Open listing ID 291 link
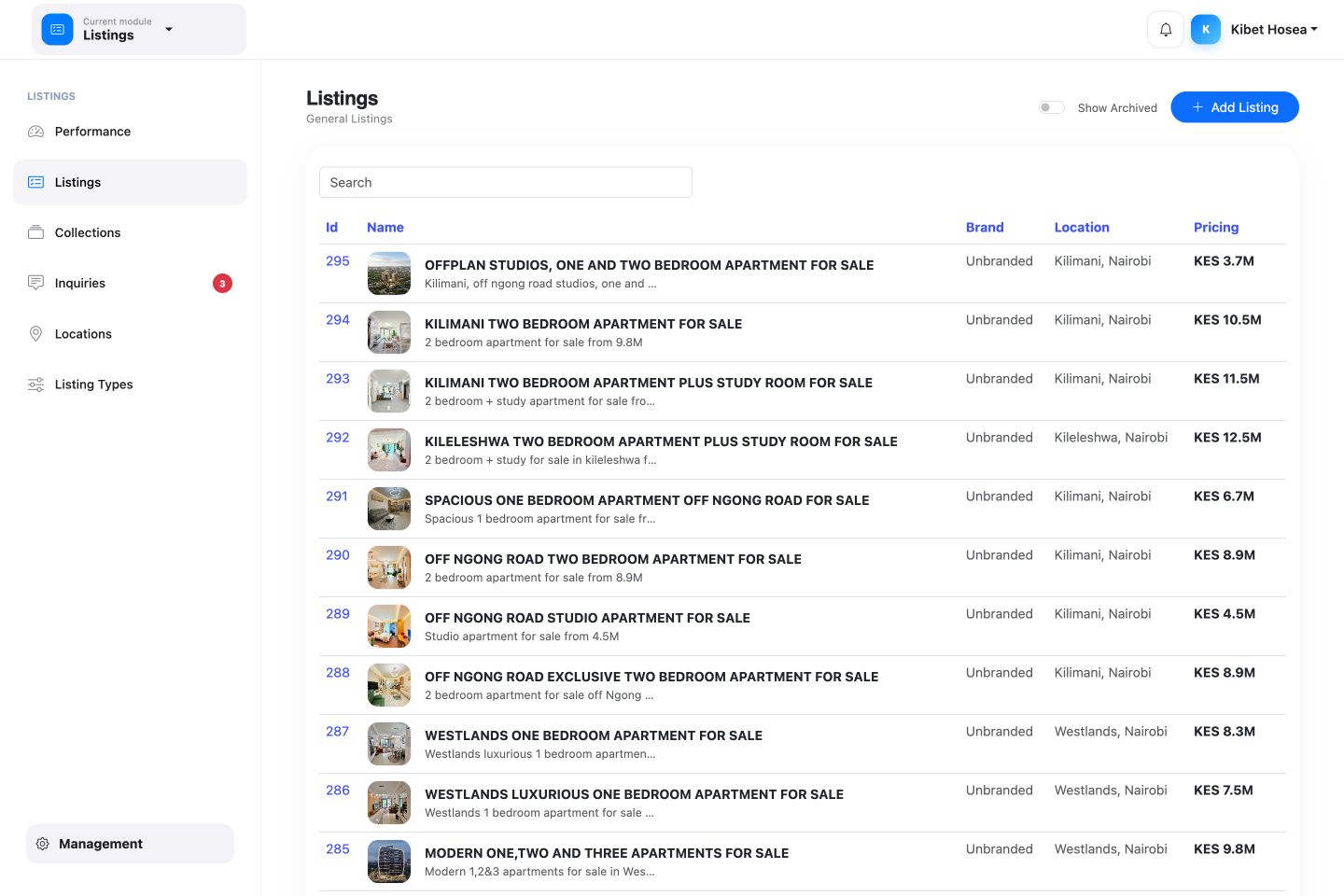The width and height of the screenshot is (1344, 896). [x=337, y=497]
